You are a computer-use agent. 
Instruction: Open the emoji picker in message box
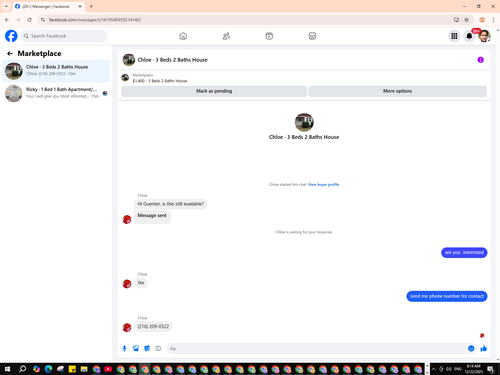tap(471, 348)
